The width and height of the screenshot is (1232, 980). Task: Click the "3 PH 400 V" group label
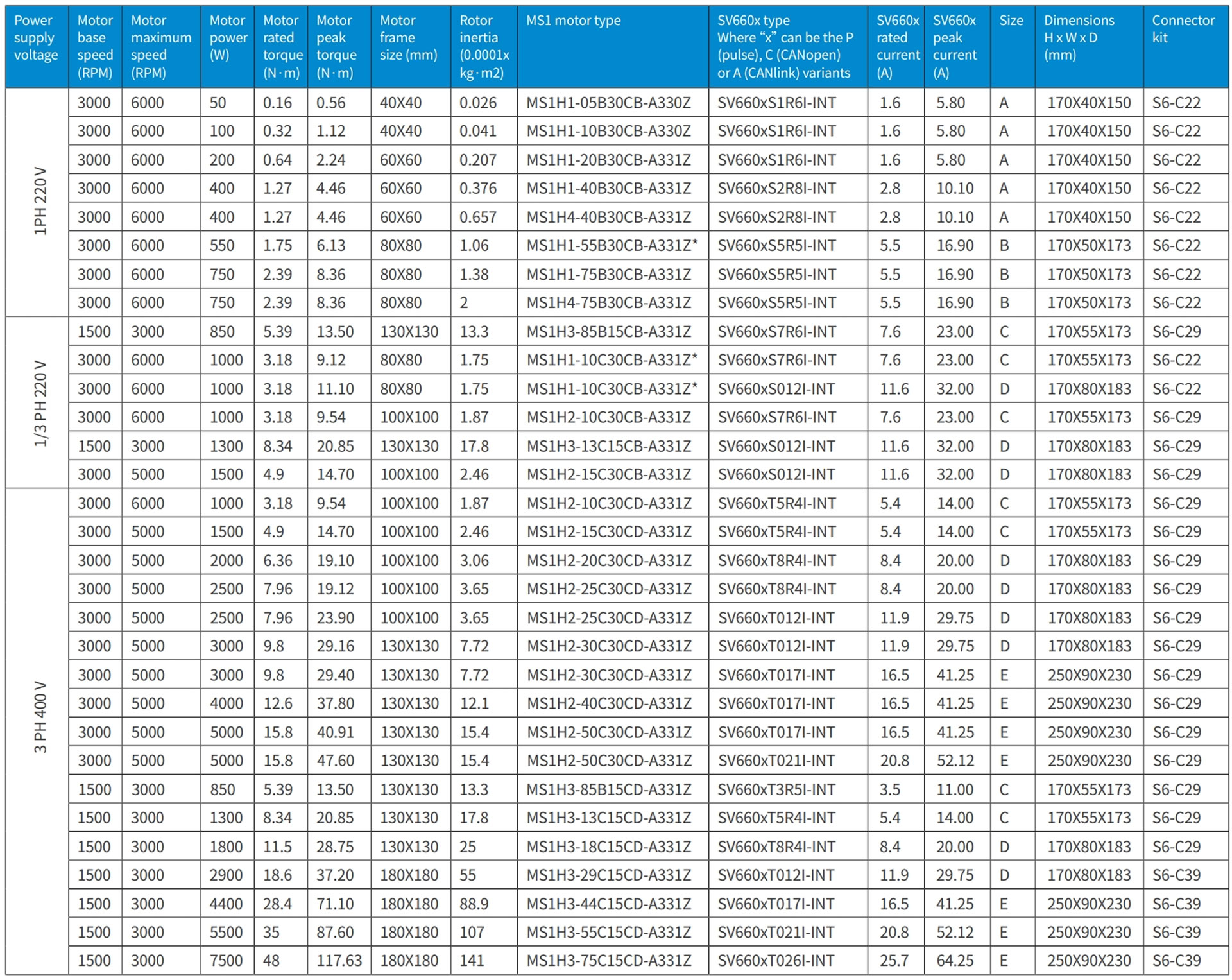point(40,718)
